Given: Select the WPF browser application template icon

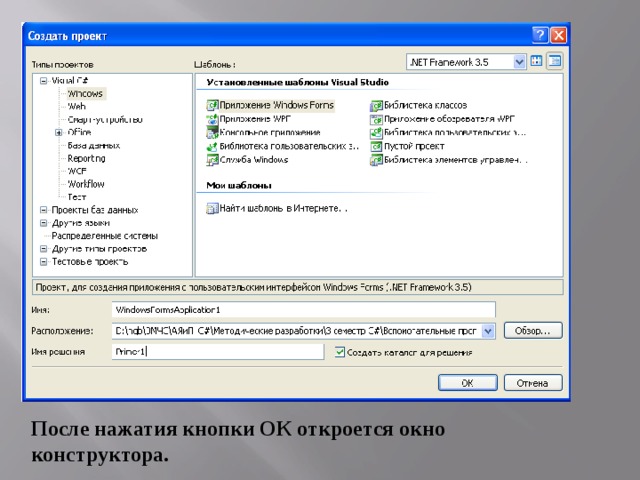Looking at the screenshot, I should [376, 119].
